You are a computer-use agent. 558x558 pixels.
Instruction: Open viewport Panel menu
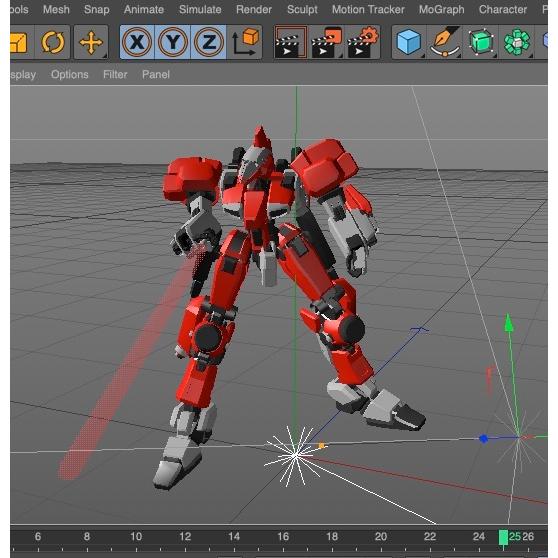click(x=156, y=74)
